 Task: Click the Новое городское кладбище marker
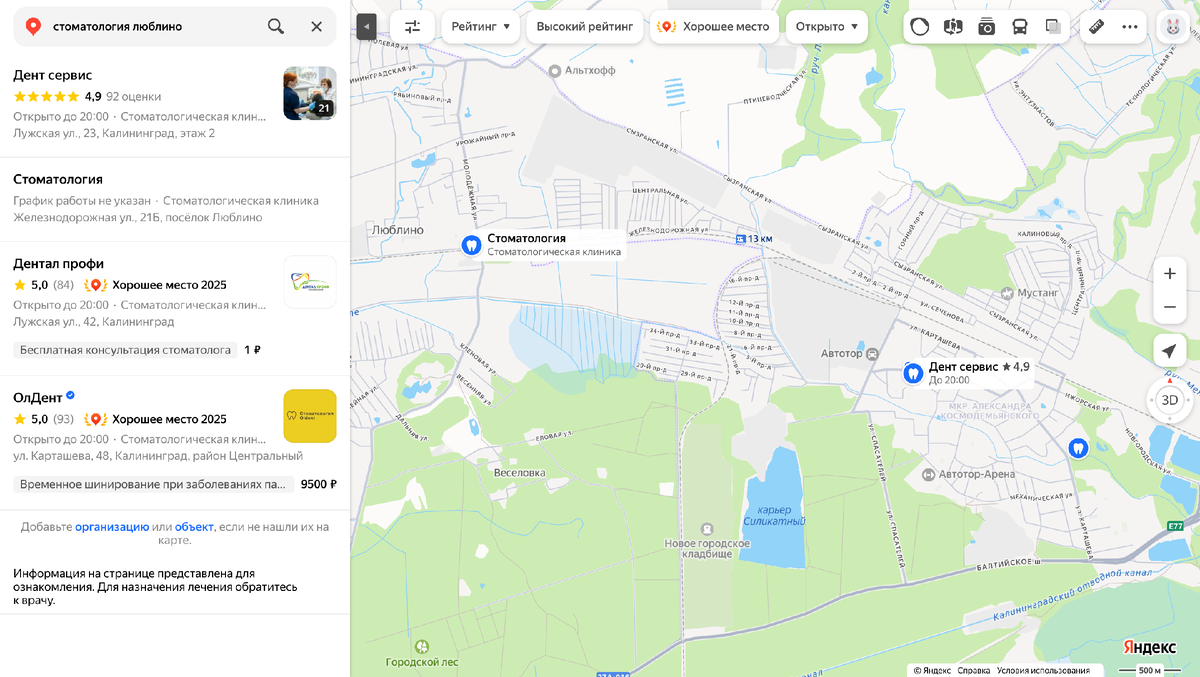click(x=707, y=529)
